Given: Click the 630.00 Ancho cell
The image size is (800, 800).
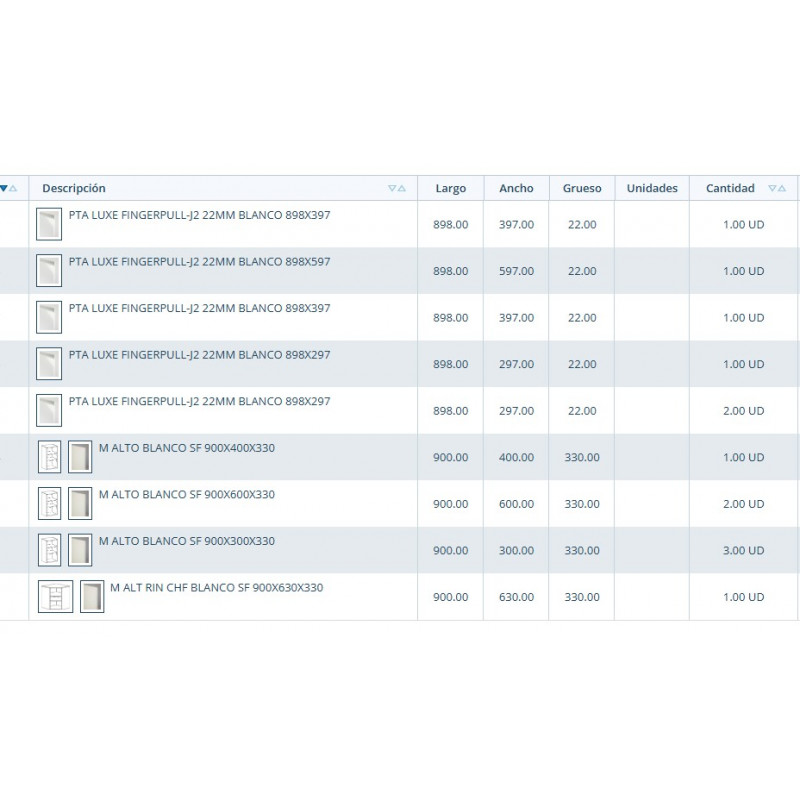Looking at the screenshot, I should click(x=516, y=597).
